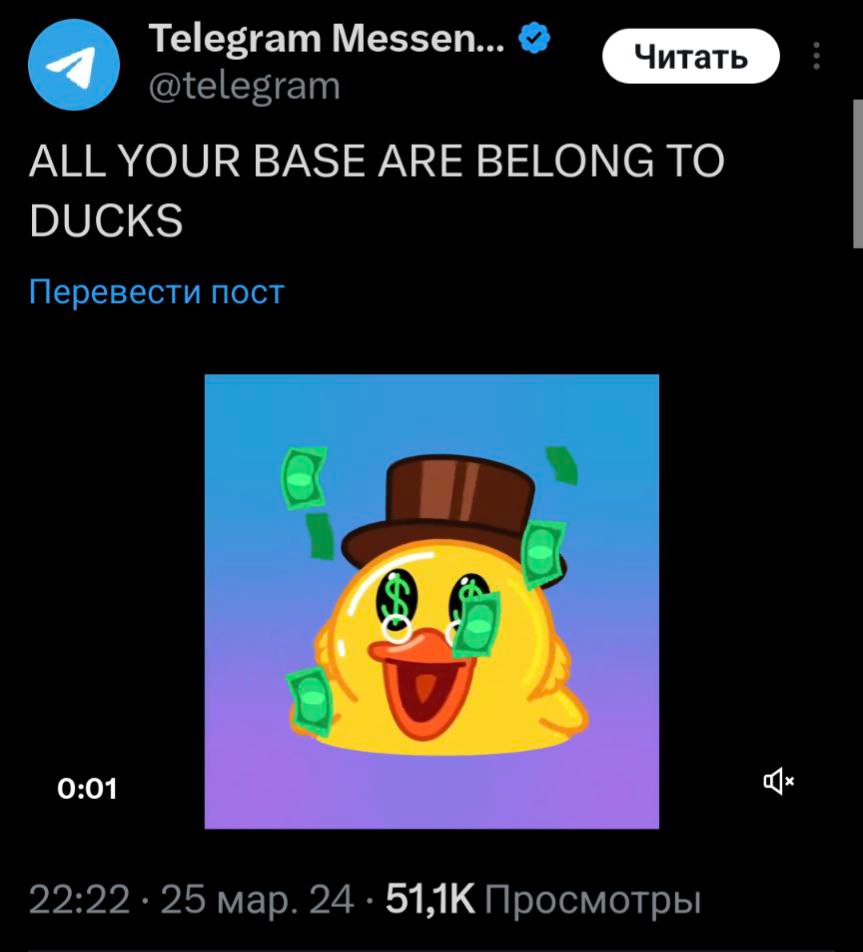Unmute the video using the speaker icon
This screenshot has height=952, width=863.
coord(779,781)
